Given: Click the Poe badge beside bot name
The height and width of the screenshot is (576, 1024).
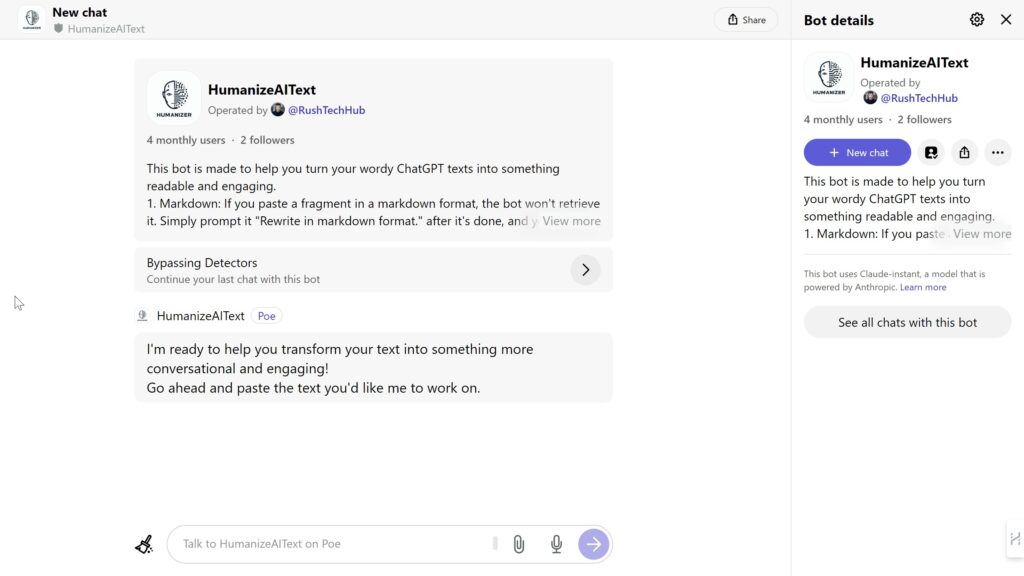Looking at the screenshot, I should click(x=266, y=316).
